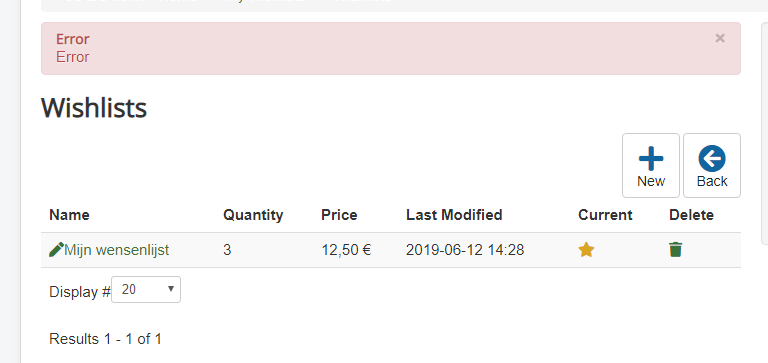768x363 pixels.
Task: Toggle the gold star in Current column
Action: click(x=586, y=250)
